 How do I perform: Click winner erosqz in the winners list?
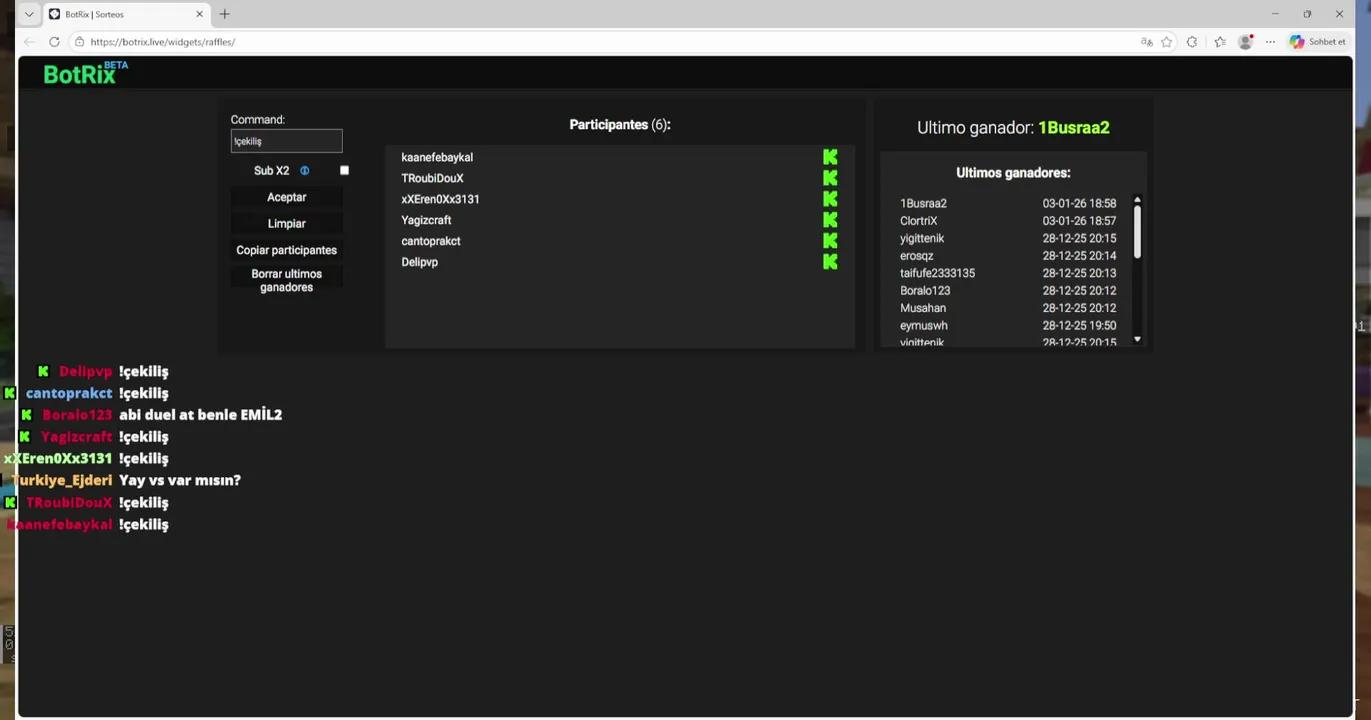(x=917, y=256)
